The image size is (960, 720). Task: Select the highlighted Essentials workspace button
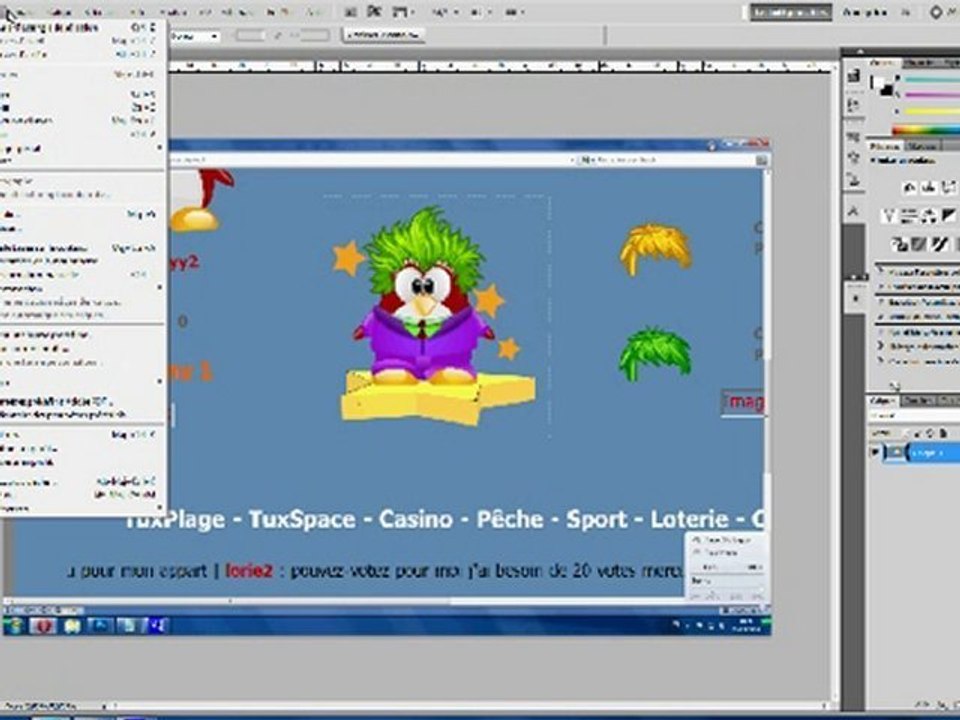790,12
